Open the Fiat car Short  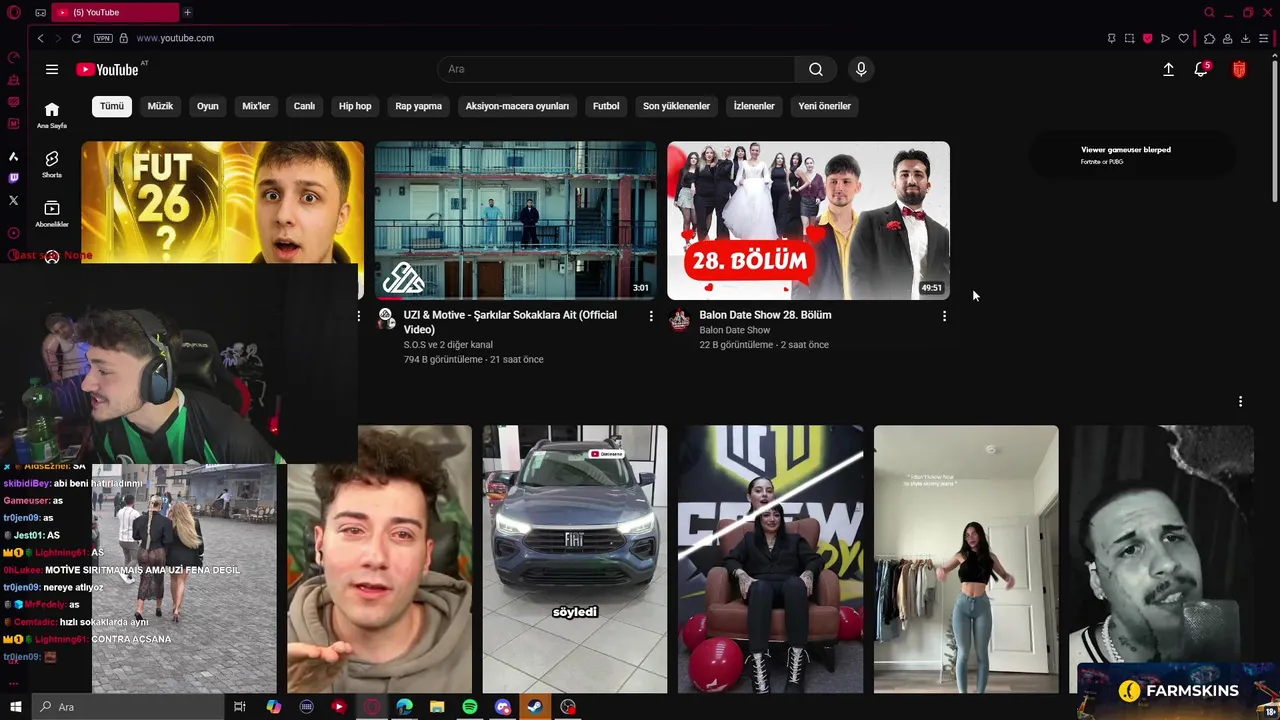click(575, 559)
